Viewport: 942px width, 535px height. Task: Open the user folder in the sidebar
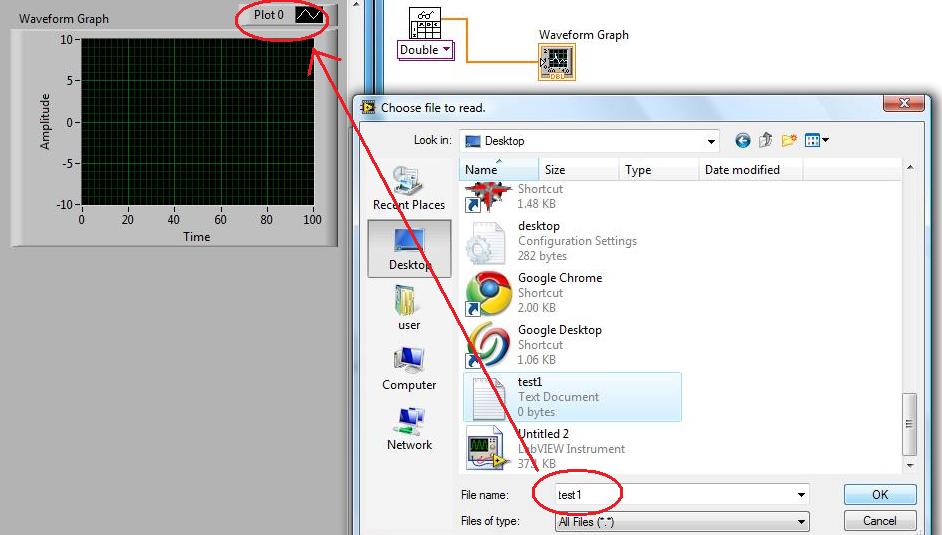(x=409, y=307)
